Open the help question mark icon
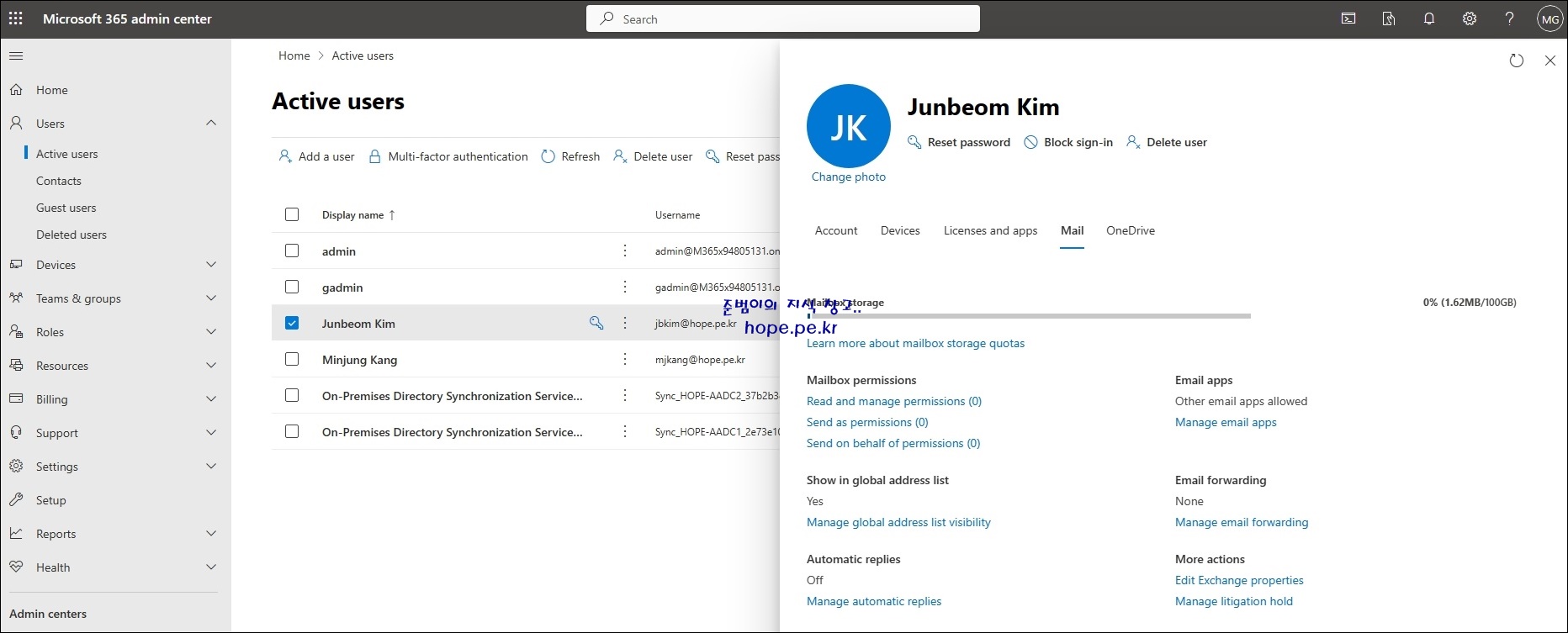Screen dimensions: 1568x633 [x=1510, y=18]
